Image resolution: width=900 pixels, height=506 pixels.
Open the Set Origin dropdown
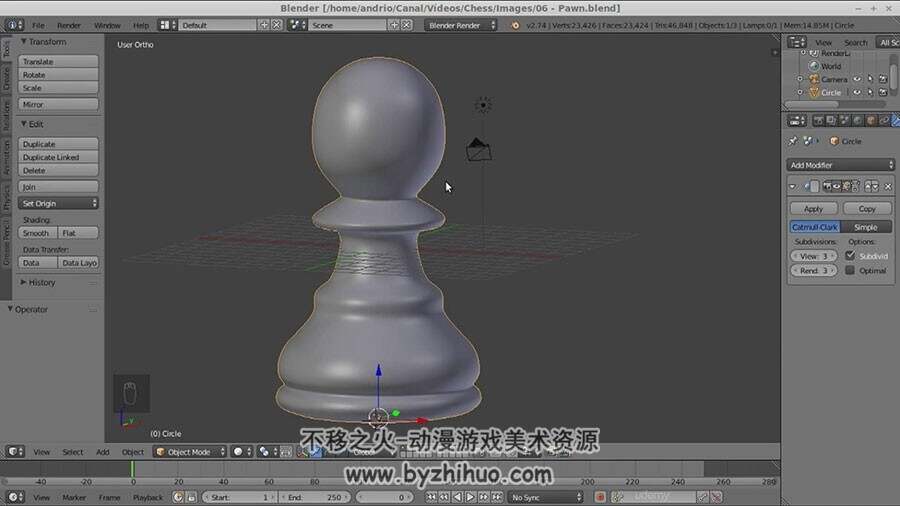point(58,203)
